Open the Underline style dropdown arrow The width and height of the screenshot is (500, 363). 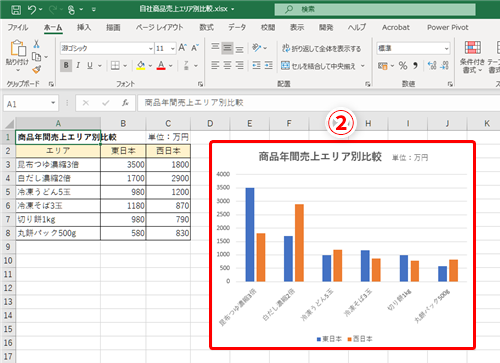point(99,66)
